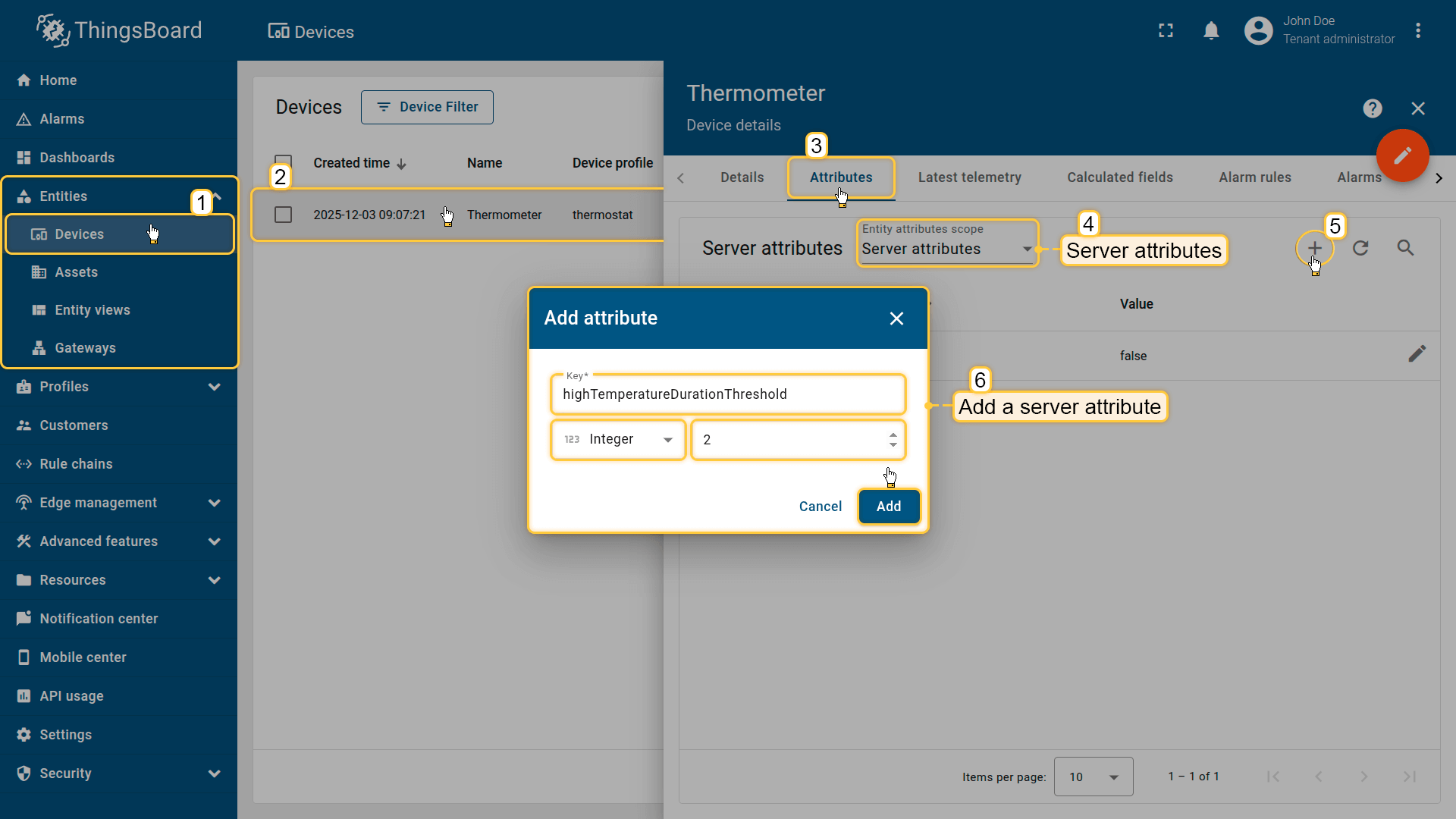Click the help question mark icon
This screenshot has height=819, width=1456.
point(1372,108)
